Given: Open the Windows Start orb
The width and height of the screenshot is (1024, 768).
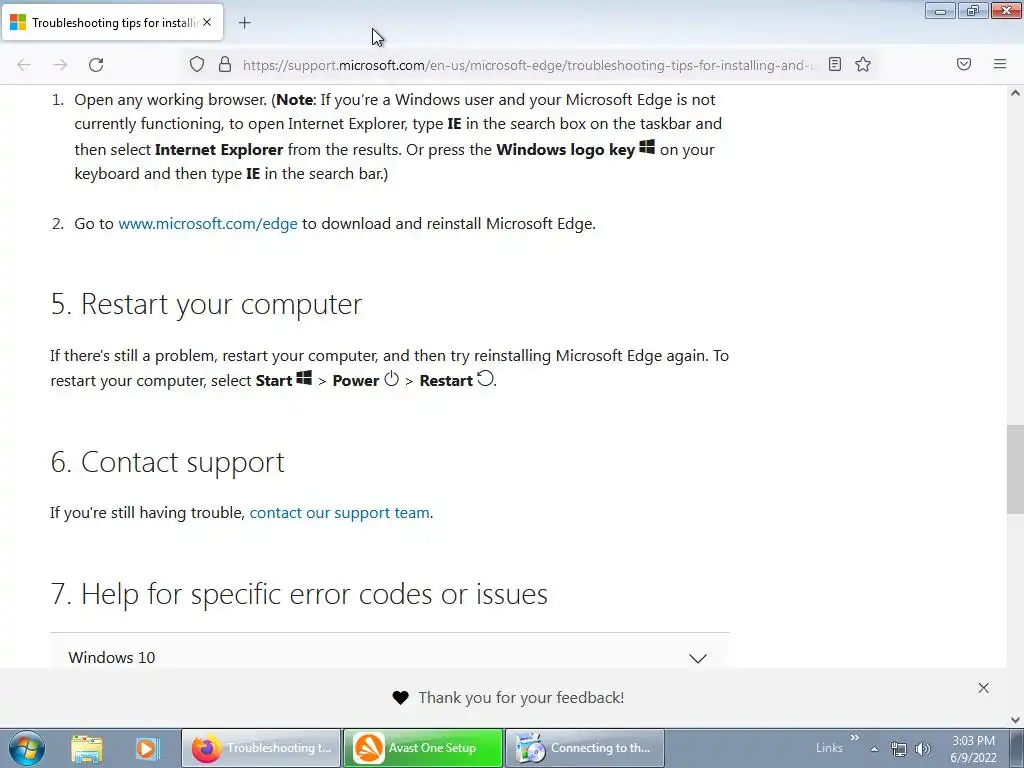Looking at the screenshot, I should pyautogui.click(x=27, y=748).
